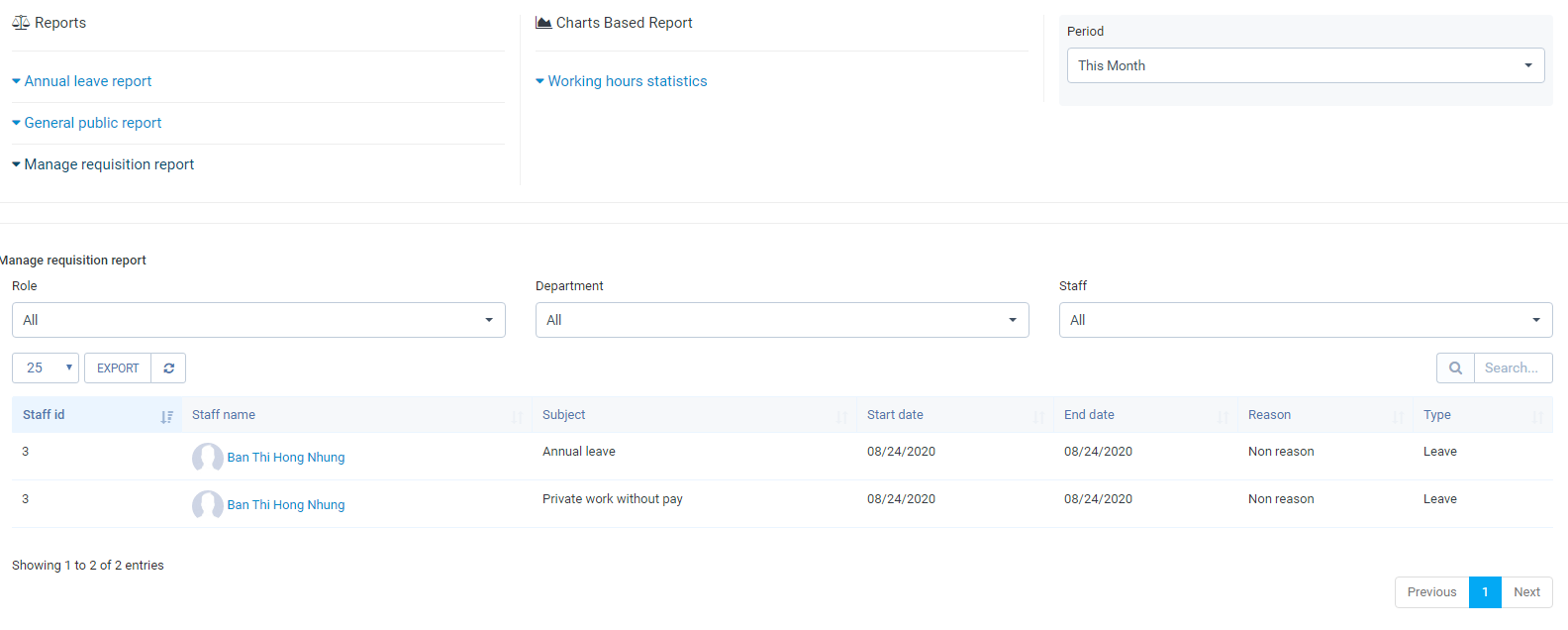Sort by Type column icon
The image size is (1568, 630).
pos(1537,417)
